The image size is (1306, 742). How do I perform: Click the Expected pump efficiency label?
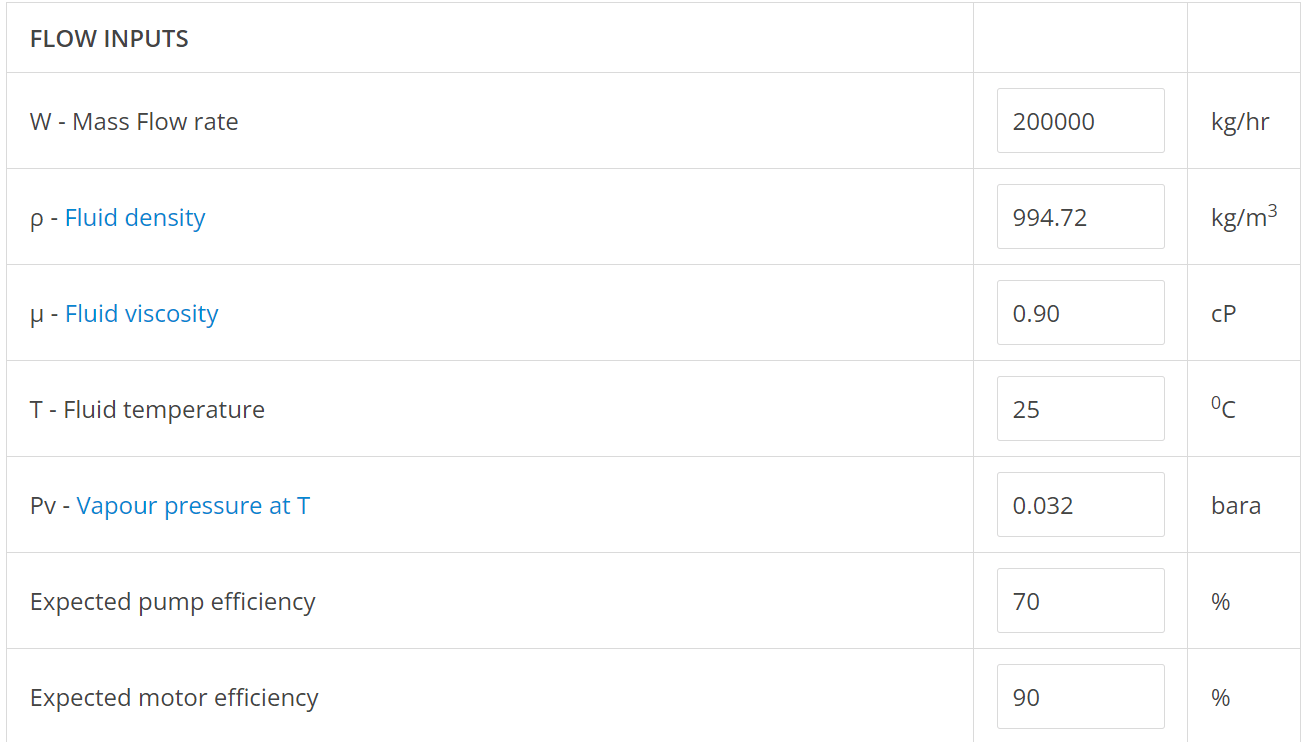[173, 602]
